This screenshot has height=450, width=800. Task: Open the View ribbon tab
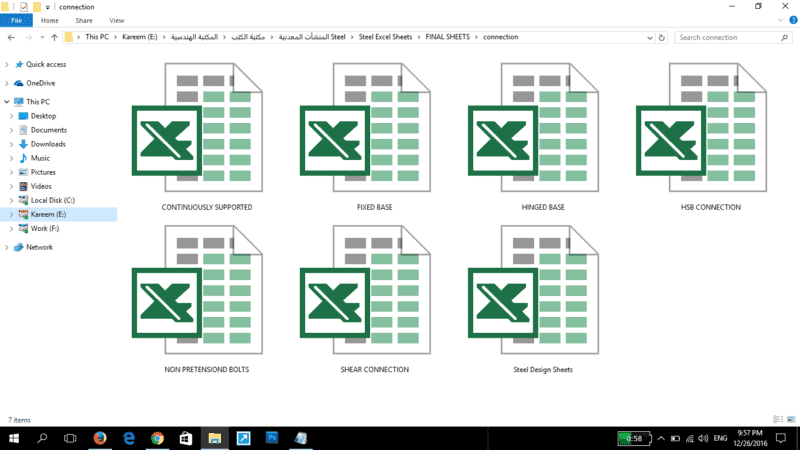pyautogui.click(x=116, y=20)
